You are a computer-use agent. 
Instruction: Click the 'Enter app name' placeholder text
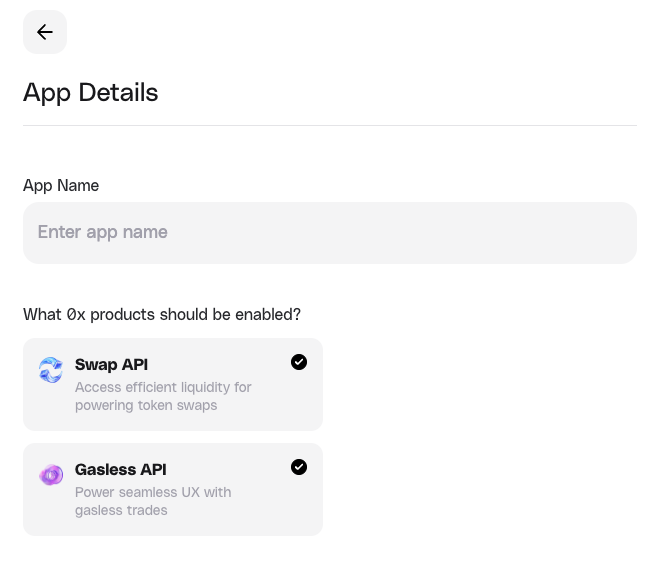103,232
